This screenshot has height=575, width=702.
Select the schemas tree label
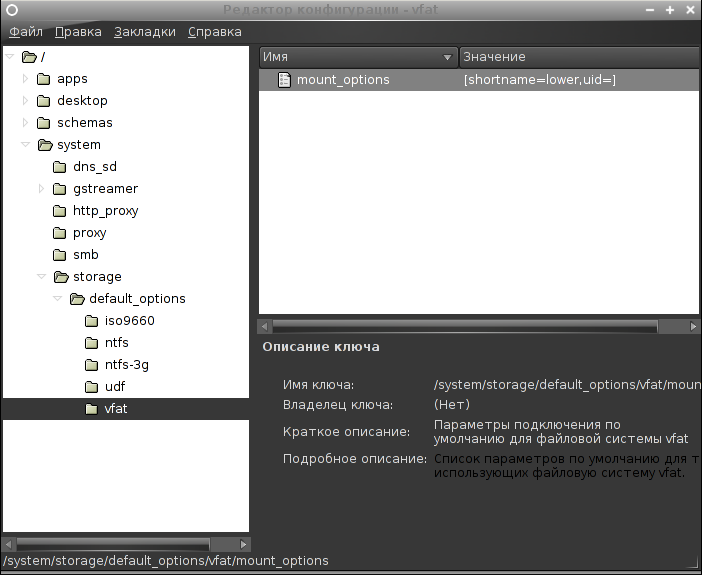tap(85, 123)
